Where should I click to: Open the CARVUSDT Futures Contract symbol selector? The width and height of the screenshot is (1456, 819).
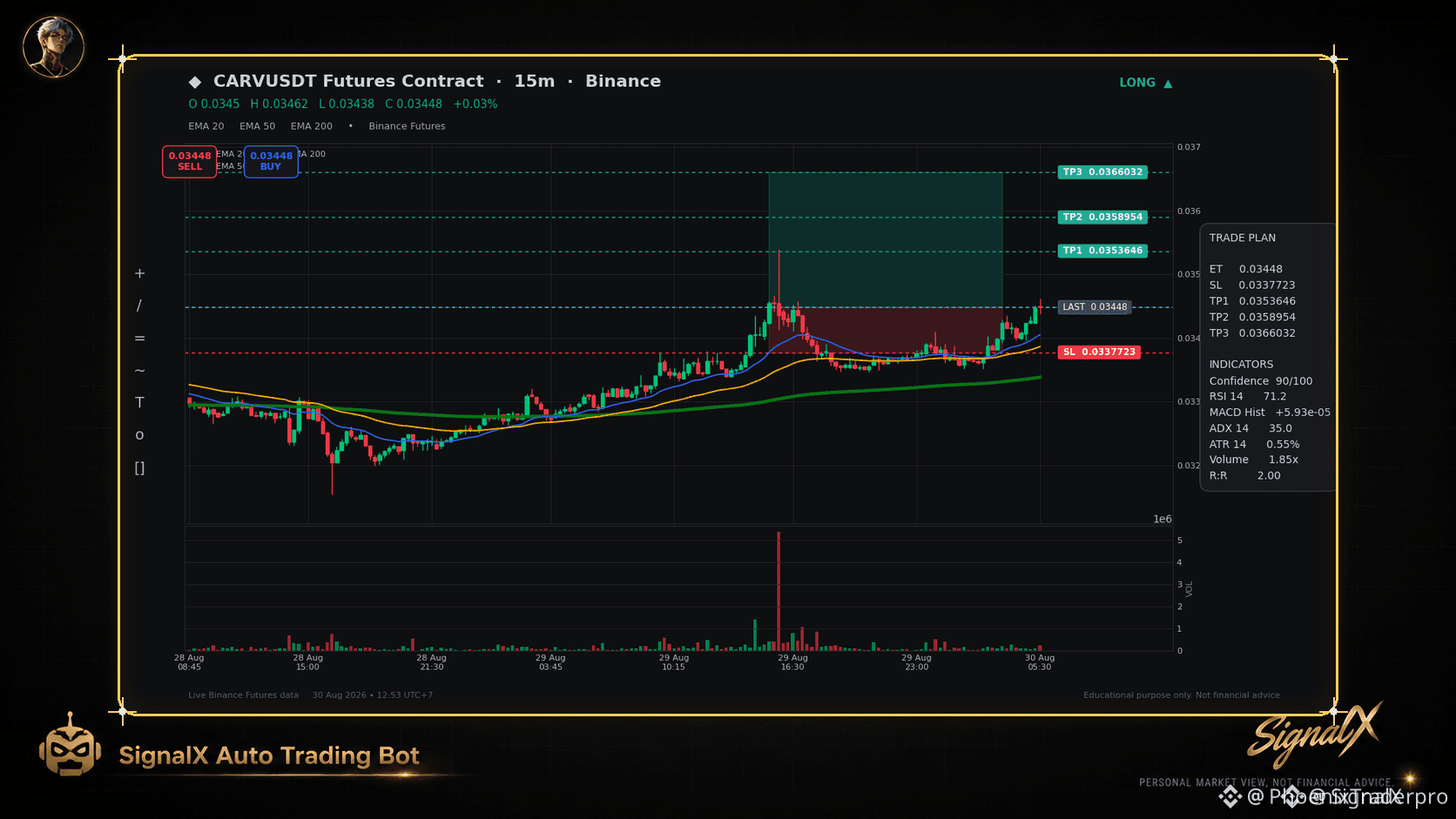[348, 81]
